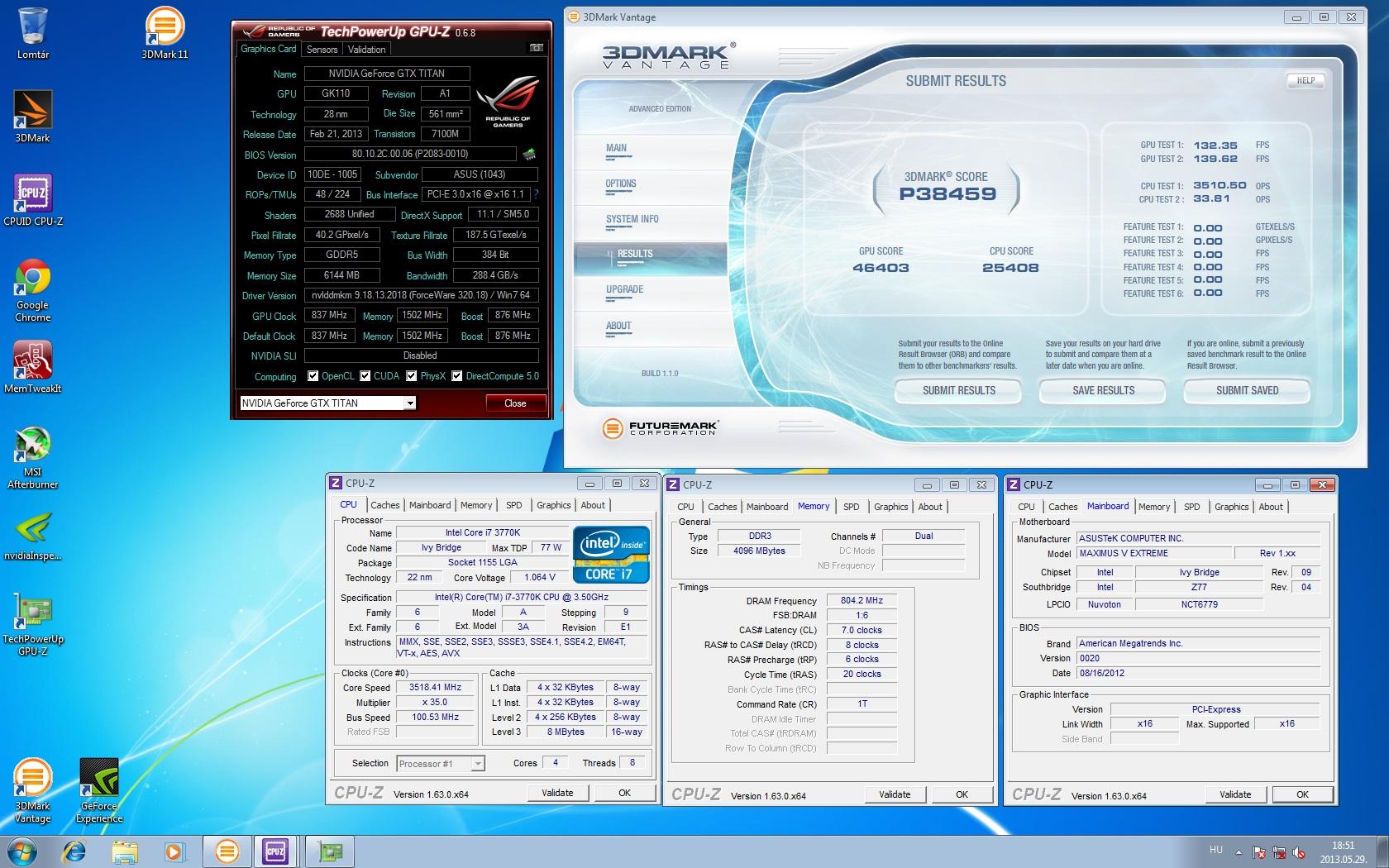Open the 3DMark 11 desktop shortcut

pos(165,34)
